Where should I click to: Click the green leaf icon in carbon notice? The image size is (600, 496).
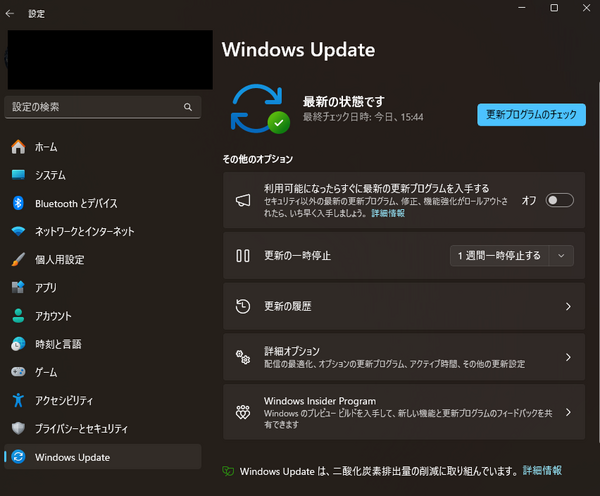[228, 471]
